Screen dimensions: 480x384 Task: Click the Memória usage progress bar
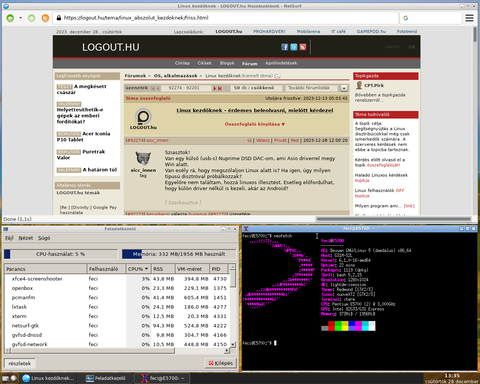click(179, 254)
